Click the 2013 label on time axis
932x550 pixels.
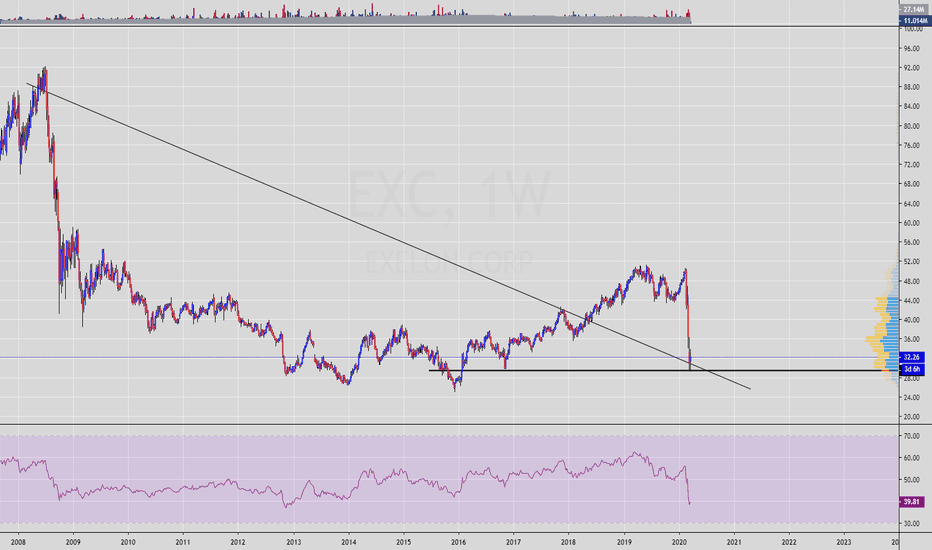click(x=294, y=542)
